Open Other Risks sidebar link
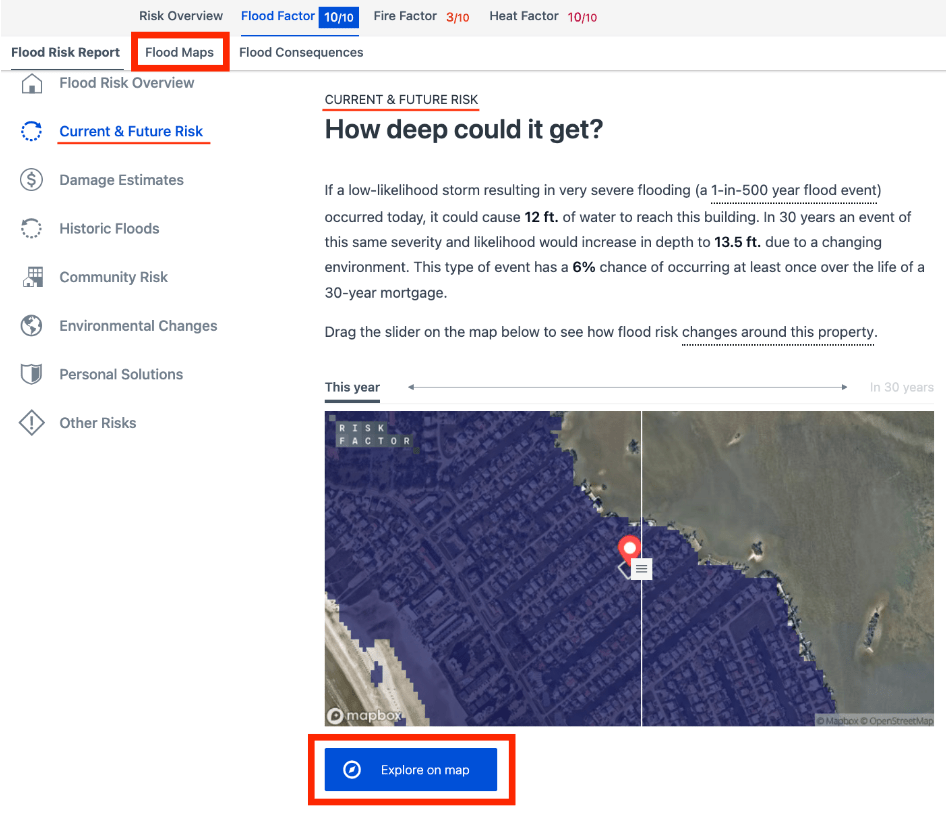The height and width of the screenshot is (830, 946). [98, 423]
